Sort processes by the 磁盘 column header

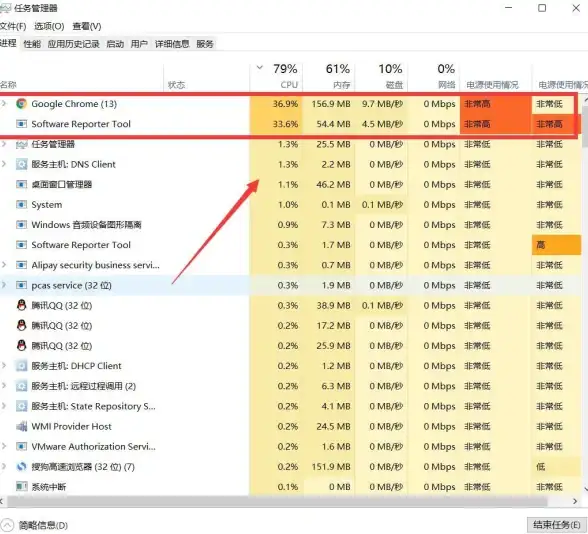(x=381, y=77)
